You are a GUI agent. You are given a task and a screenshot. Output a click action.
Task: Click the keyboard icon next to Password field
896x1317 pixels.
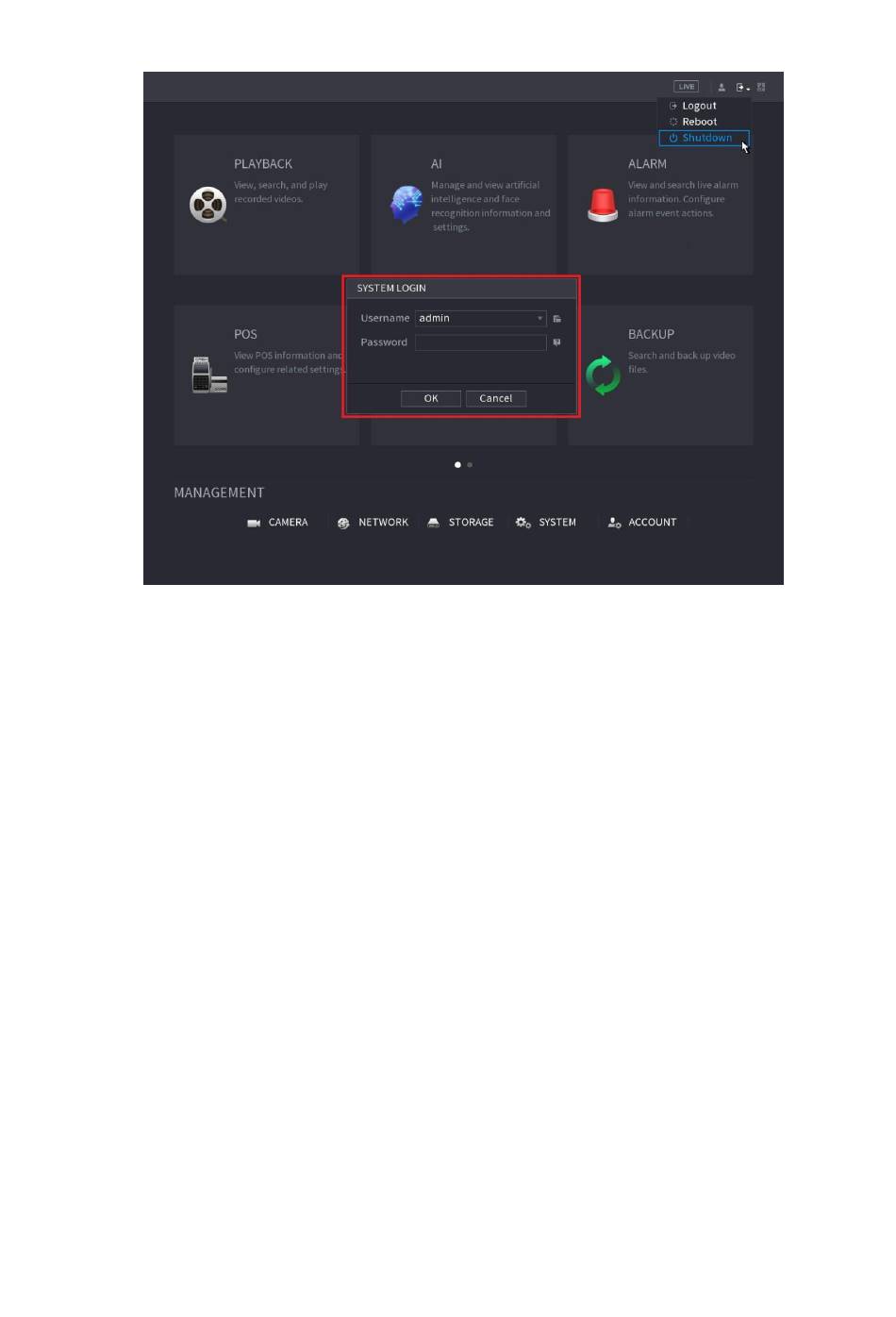[x=556, y=342]
